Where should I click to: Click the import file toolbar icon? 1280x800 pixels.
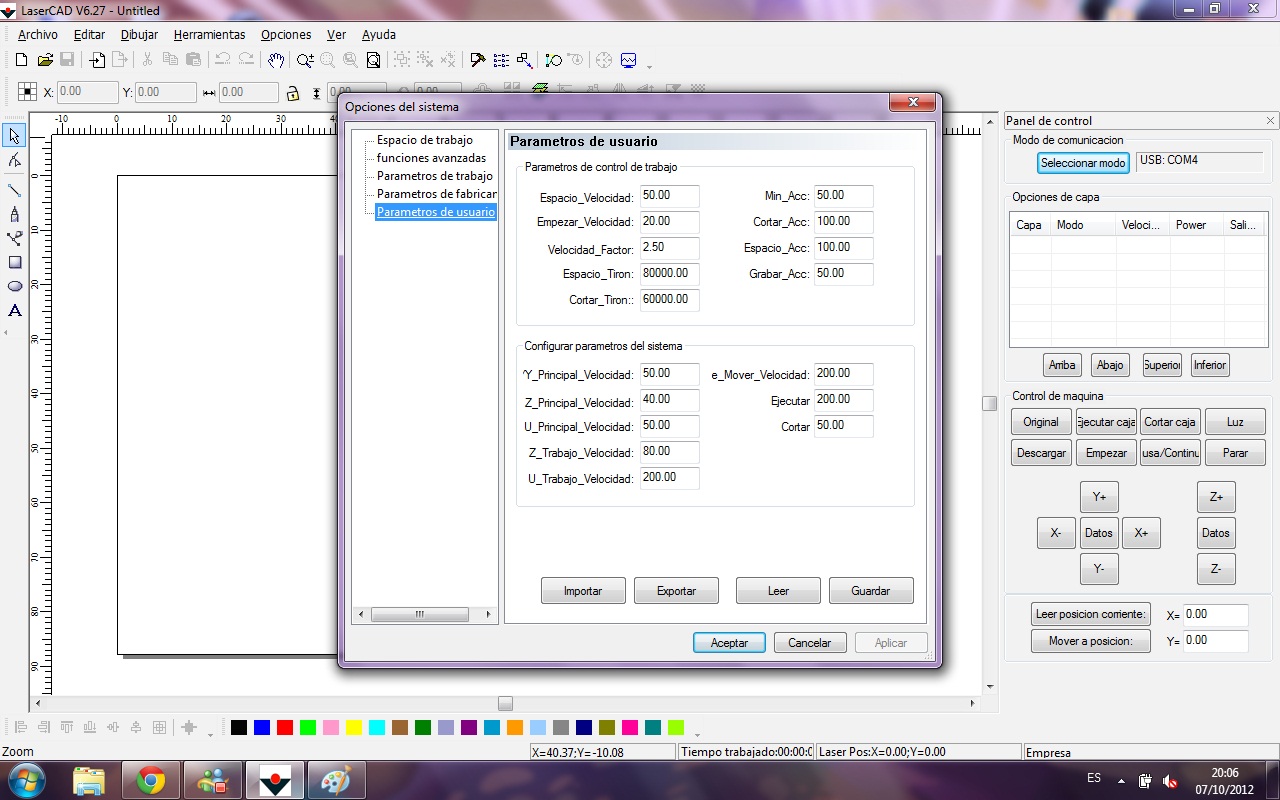tap(97, 60)
